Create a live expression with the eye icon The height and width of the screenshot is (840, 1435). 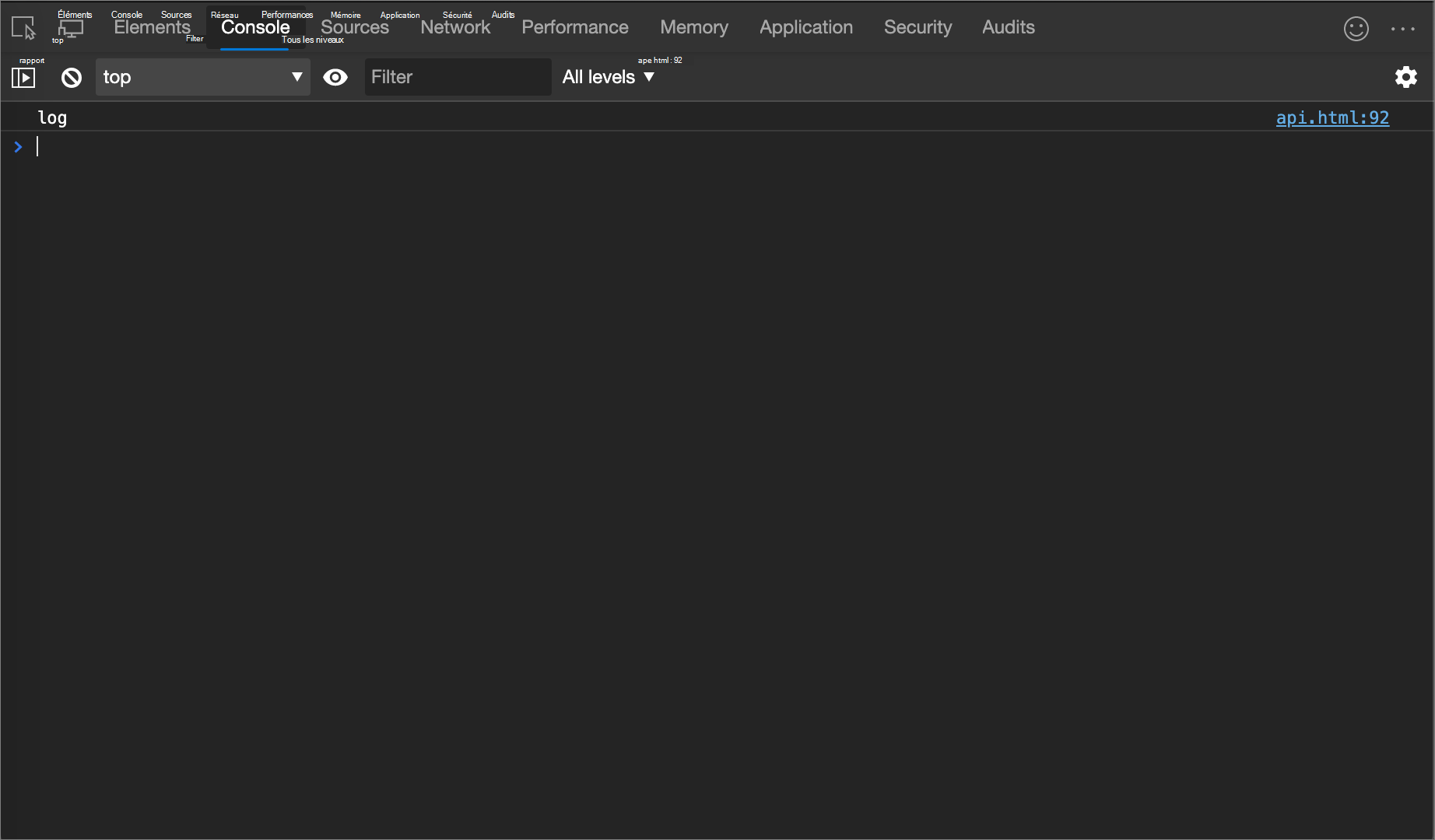(335, 77)
